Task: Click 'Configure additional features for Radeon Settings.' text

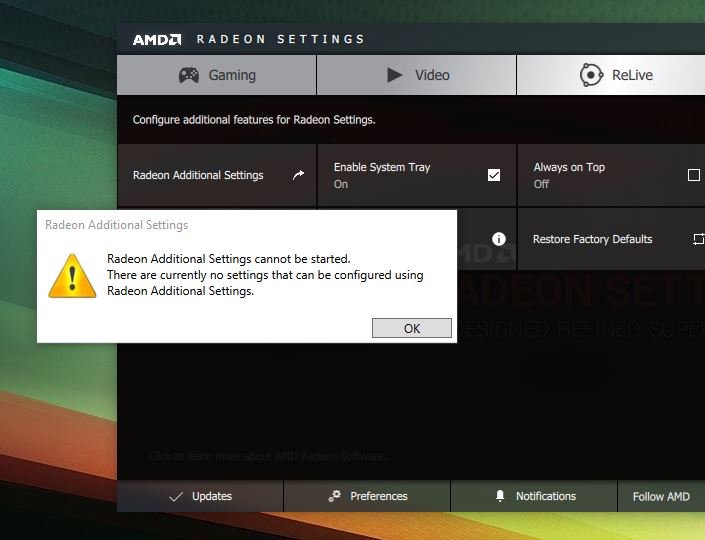Action: [x=254, y=120]
